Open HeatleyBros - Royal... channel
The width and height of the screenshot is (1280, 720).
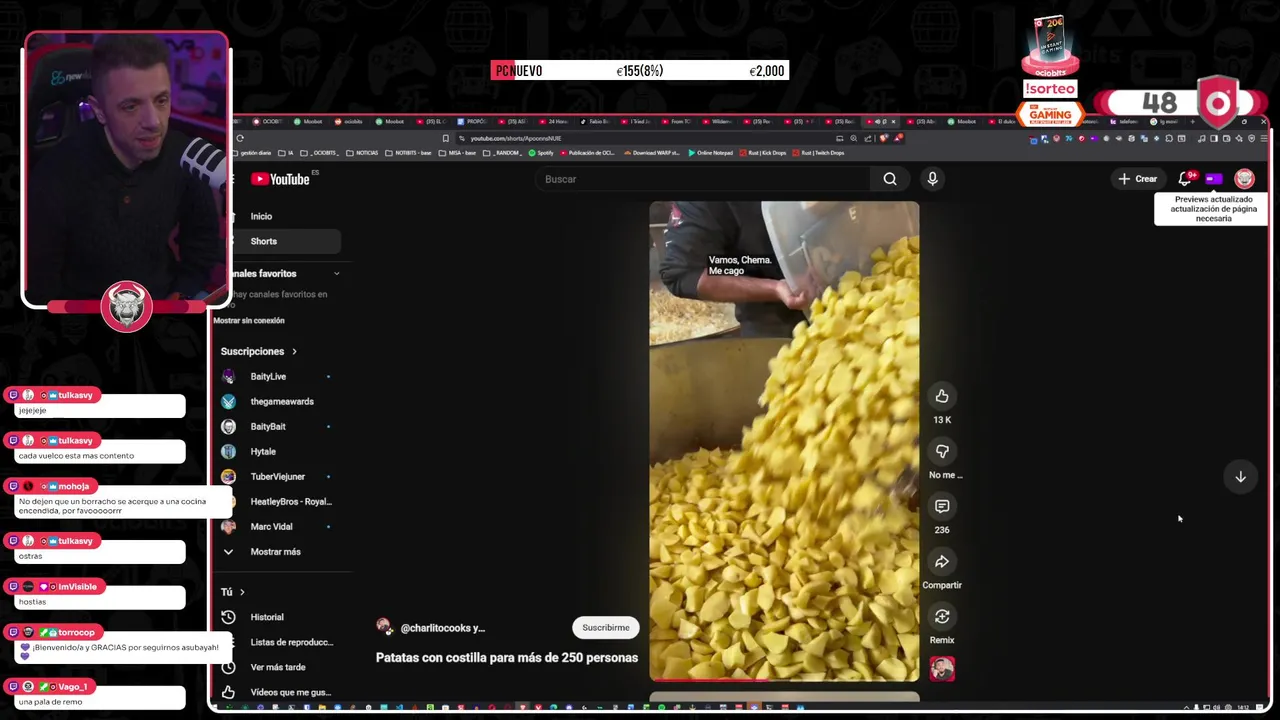click(290, 501)
